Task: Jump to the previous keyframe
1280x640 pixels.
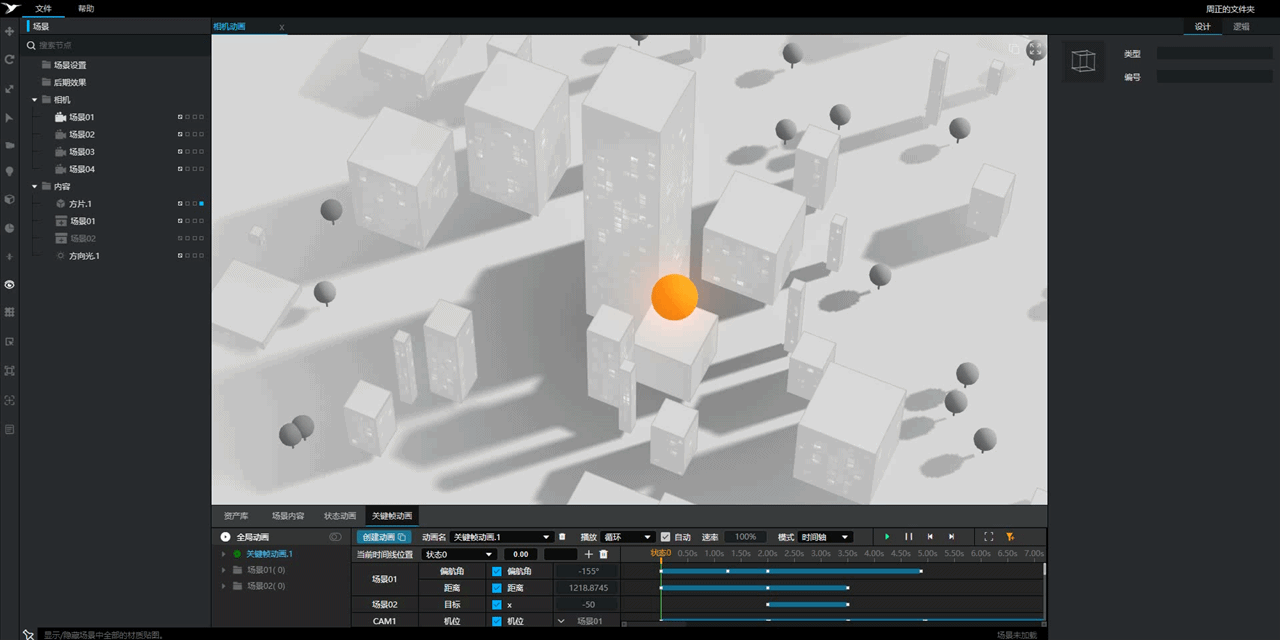Action: coord(930,537)
